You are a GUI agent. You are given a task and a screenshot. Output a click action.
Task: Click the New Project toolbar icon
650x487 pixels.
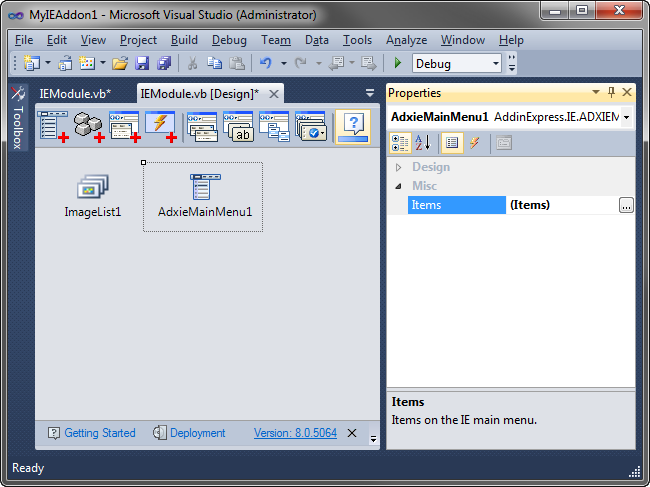(x=32, y=63)
